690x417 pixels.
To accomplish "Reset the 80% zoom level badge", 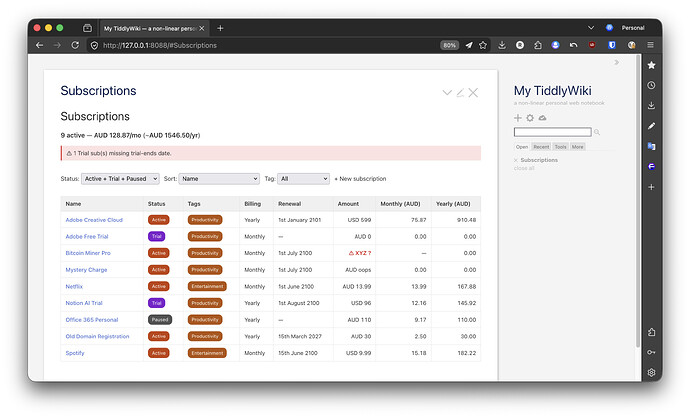I will [449, 45].
